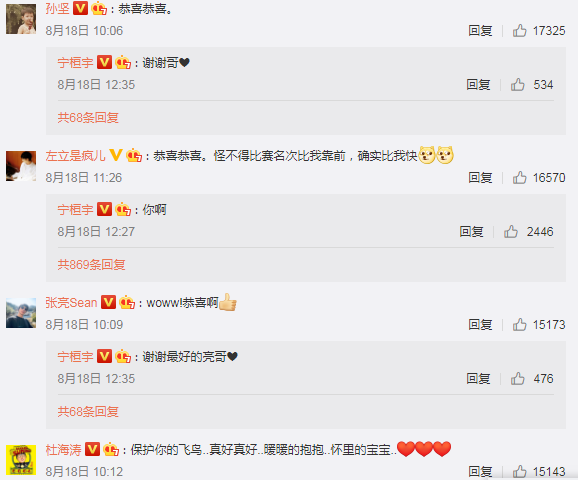Viewport: 578px width, 480px height.
Task: Reply to 左立是疯儿's comment
Action: 480,178
